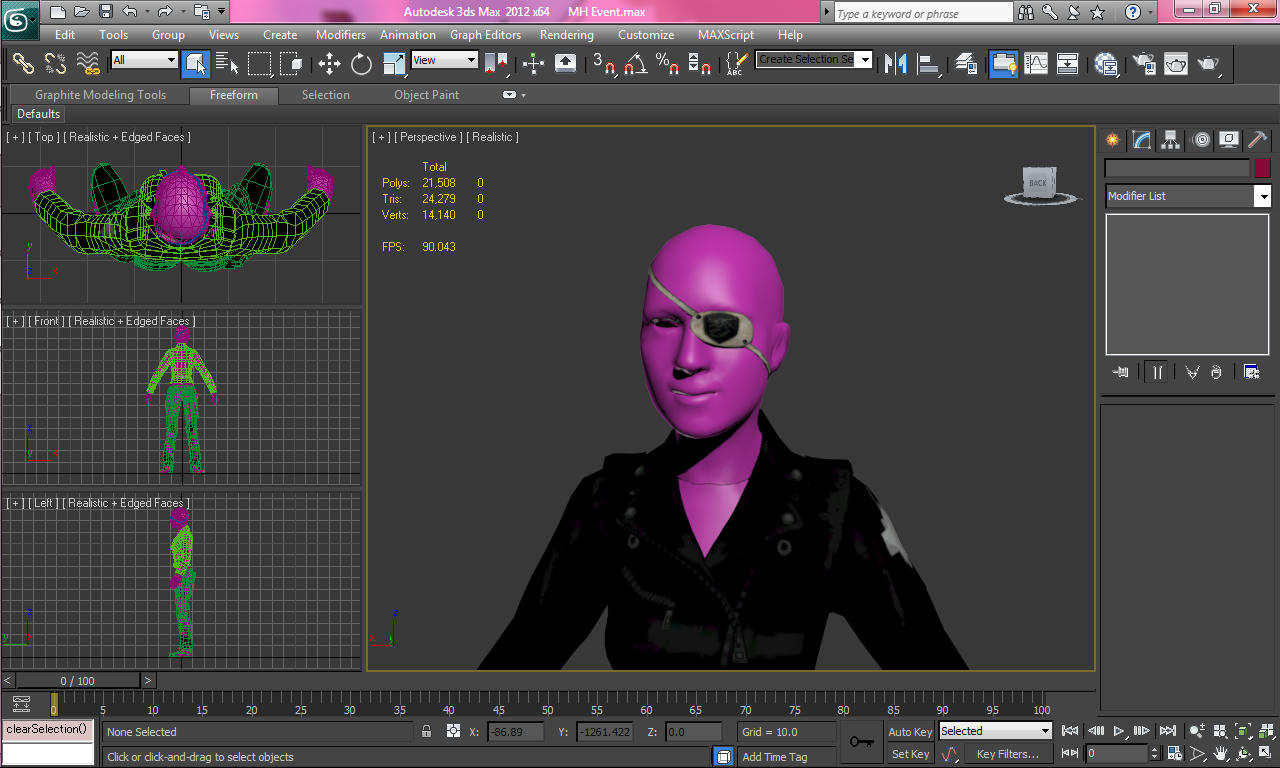The height and width of the screenshot is (768, 1280).
Task: Open Edit Named Selection Sets
Action: click(x=737, y=64)
